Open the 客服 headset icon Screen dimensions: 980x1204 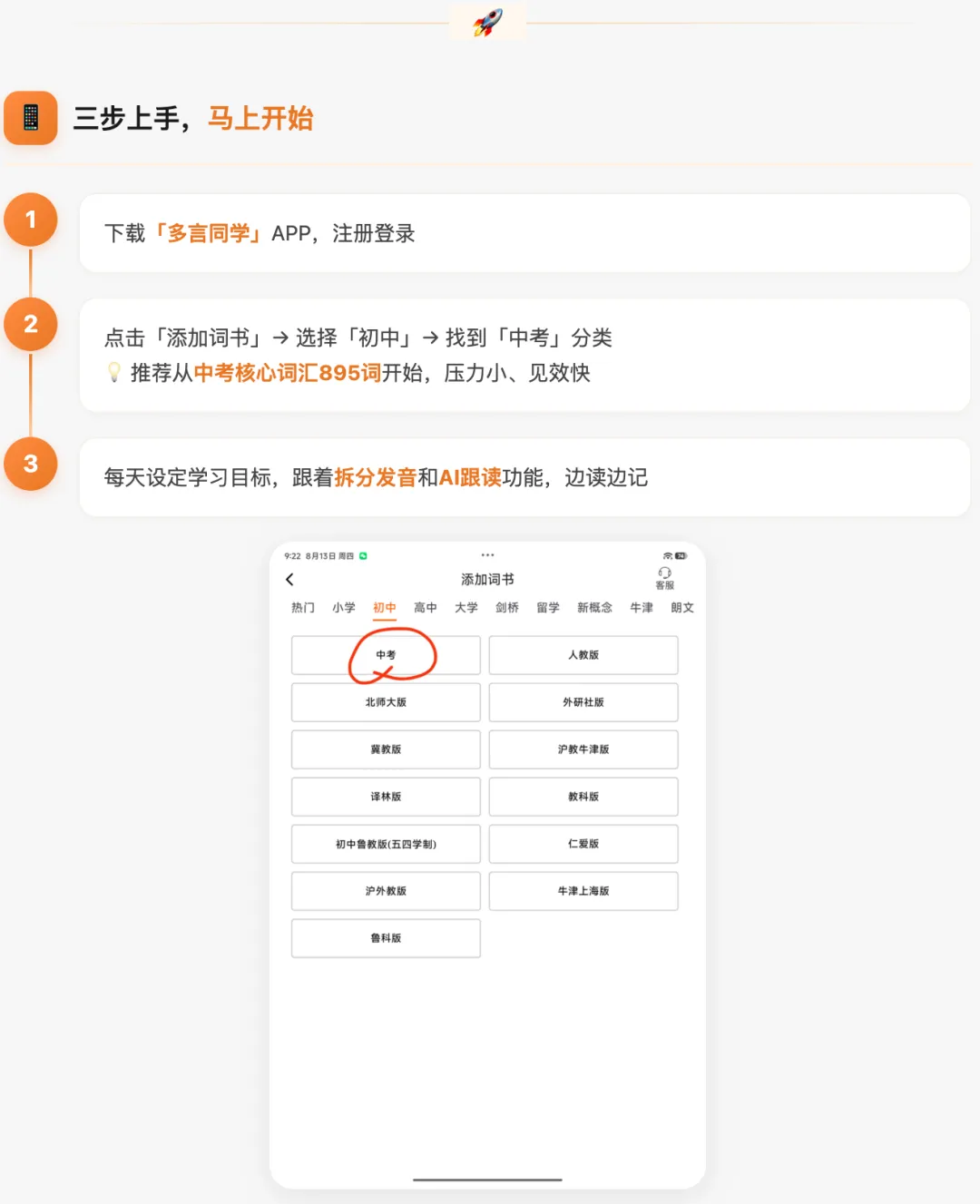point(664,578)
